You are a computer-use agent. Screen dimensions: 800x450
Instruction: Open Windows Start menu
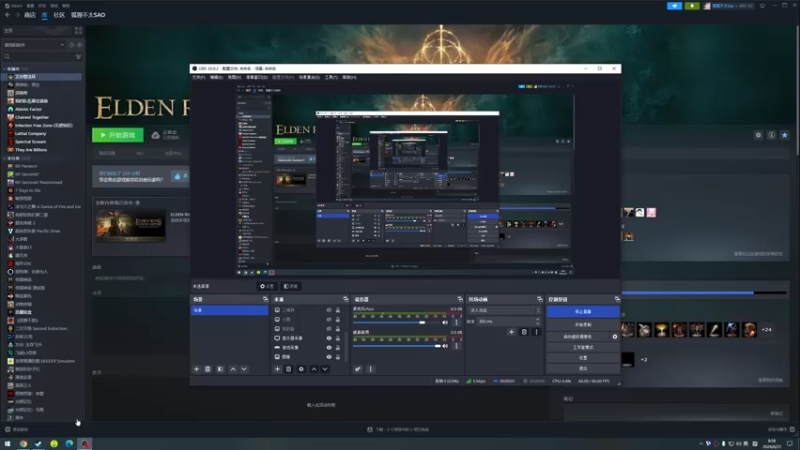7,443
